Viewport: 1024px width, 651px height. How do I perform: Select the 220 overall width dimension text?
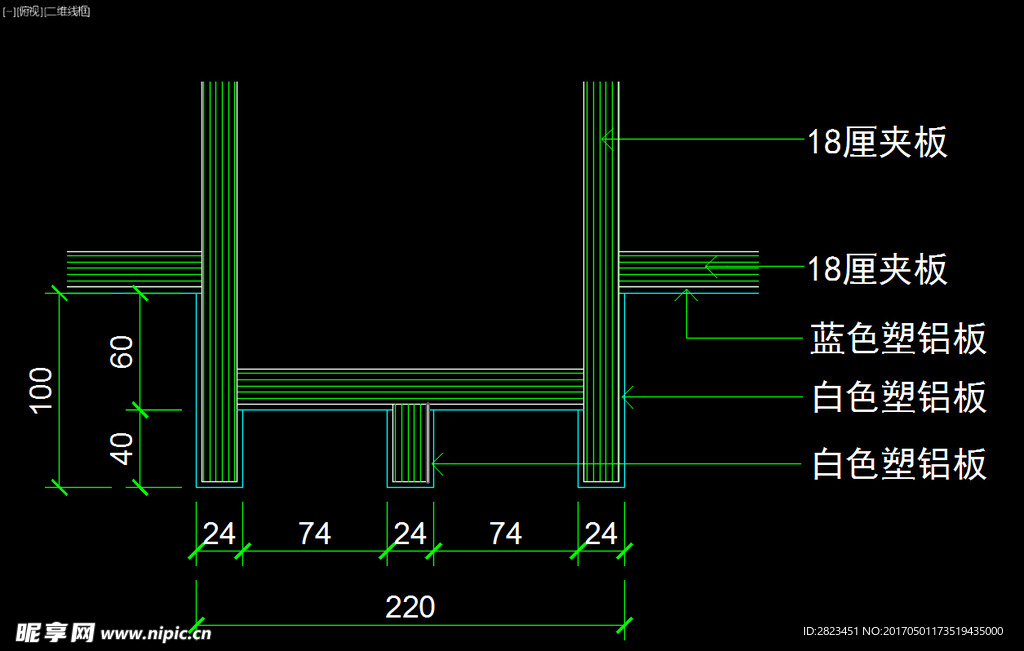coord(410,607)
